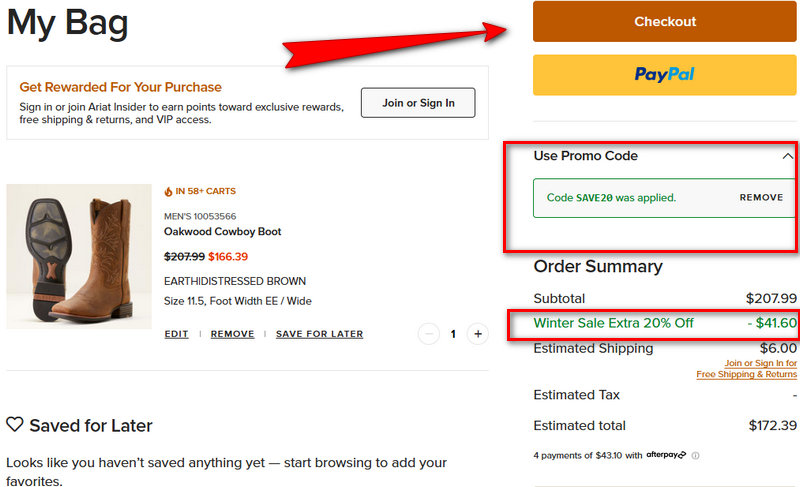Screen dimensions: 800x487
Task: Remove the applied SAVE20 promo code
Action: [x=761, y=198]
